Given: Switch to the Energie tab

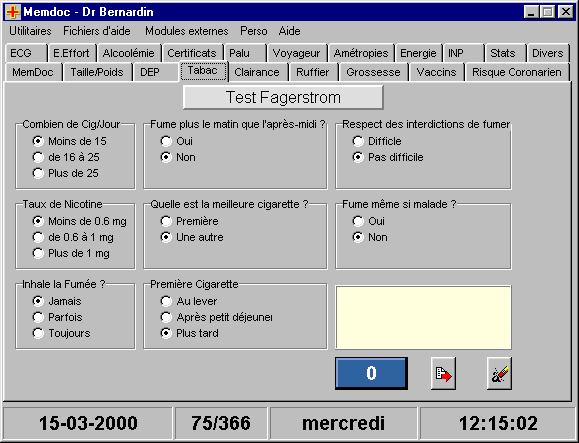Looking at the screenshot, I should tap(418, 53).
